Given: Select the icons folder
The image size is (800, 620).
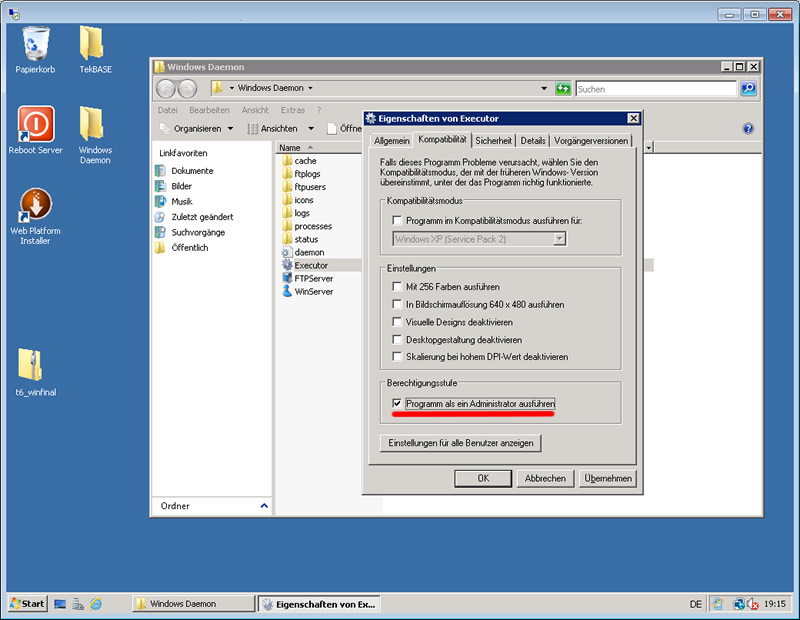Looking at the screenshot, I should (298, 200).
